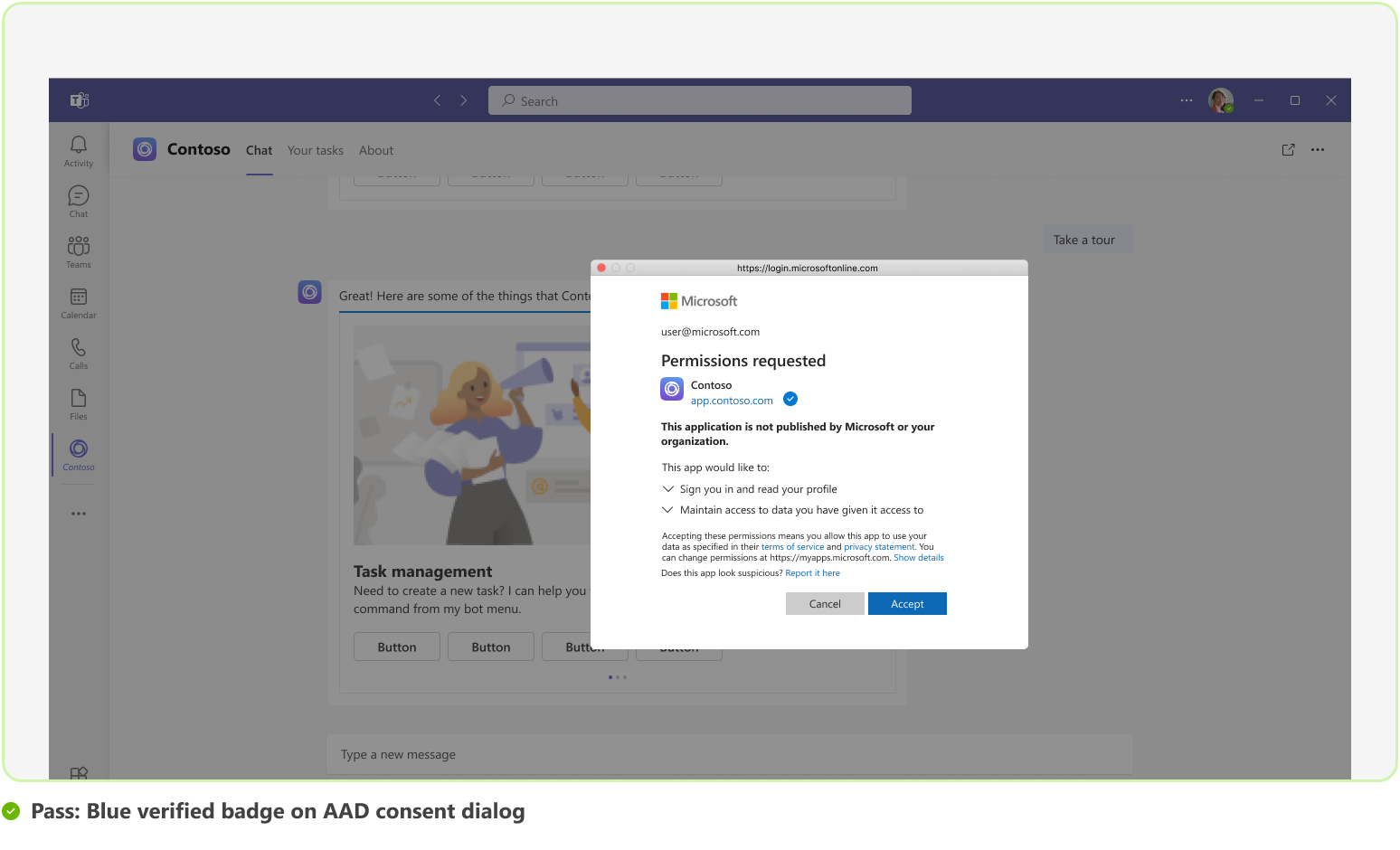
Task: Click the Contoso icon in consent dialog
Action: (672, 389)
